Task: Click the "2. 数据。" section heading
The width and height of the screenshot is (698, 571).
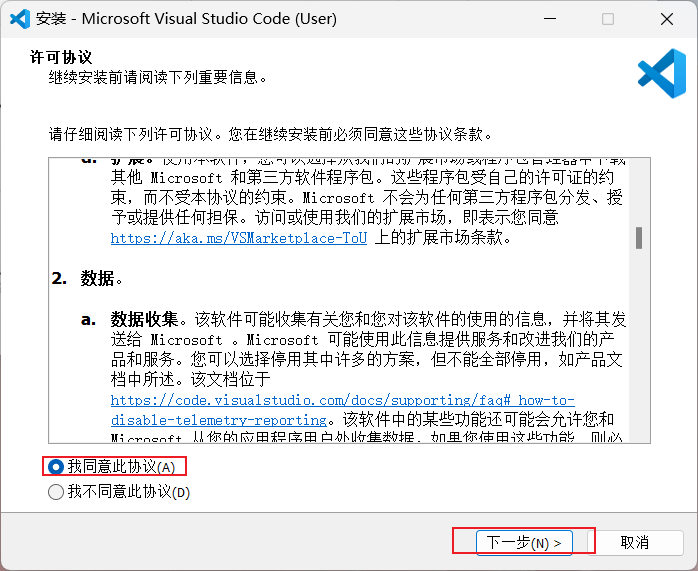Action: click(x=87, y=279)
